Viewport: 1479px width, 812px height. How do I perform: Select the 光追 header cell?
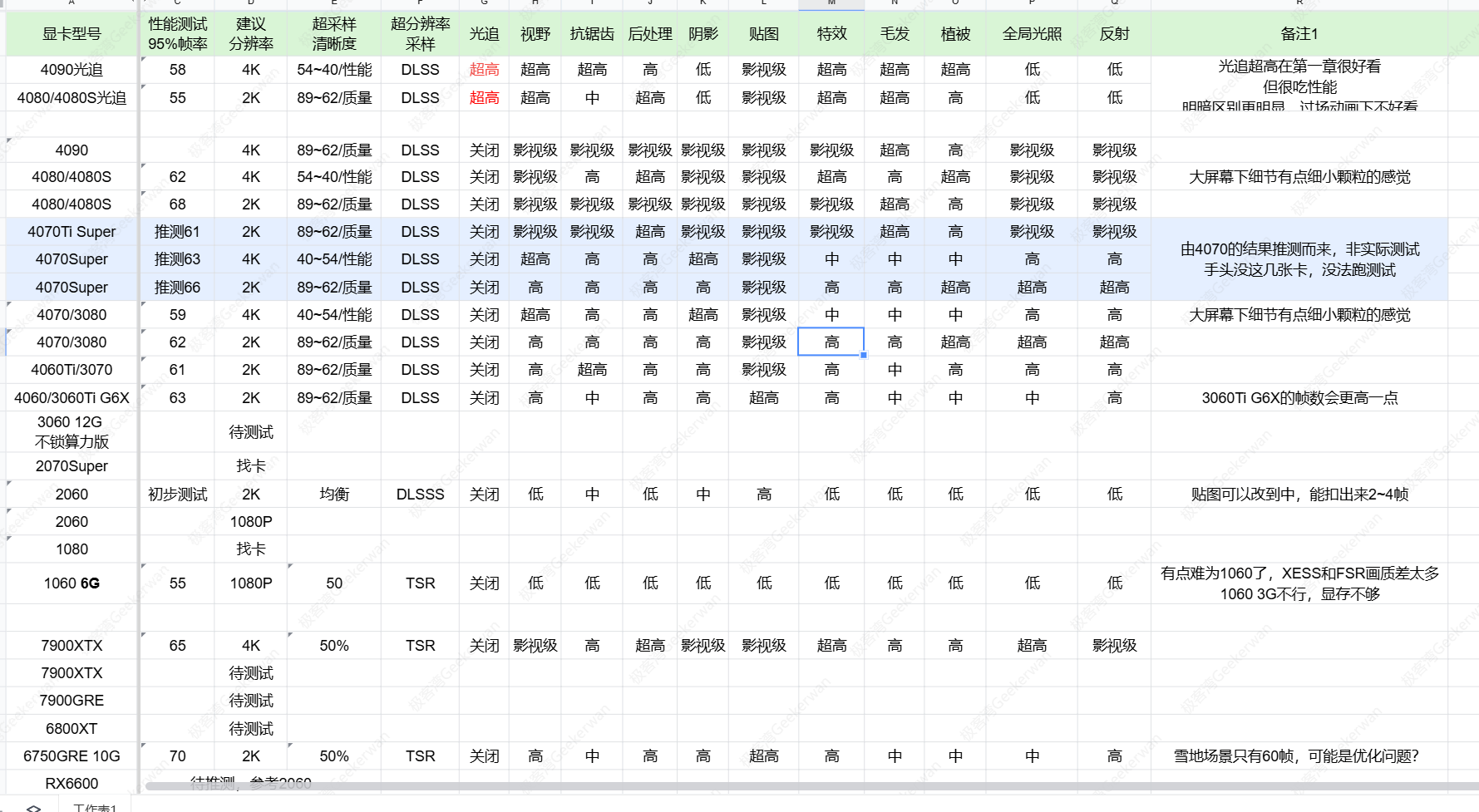click(x=484, y=33)
